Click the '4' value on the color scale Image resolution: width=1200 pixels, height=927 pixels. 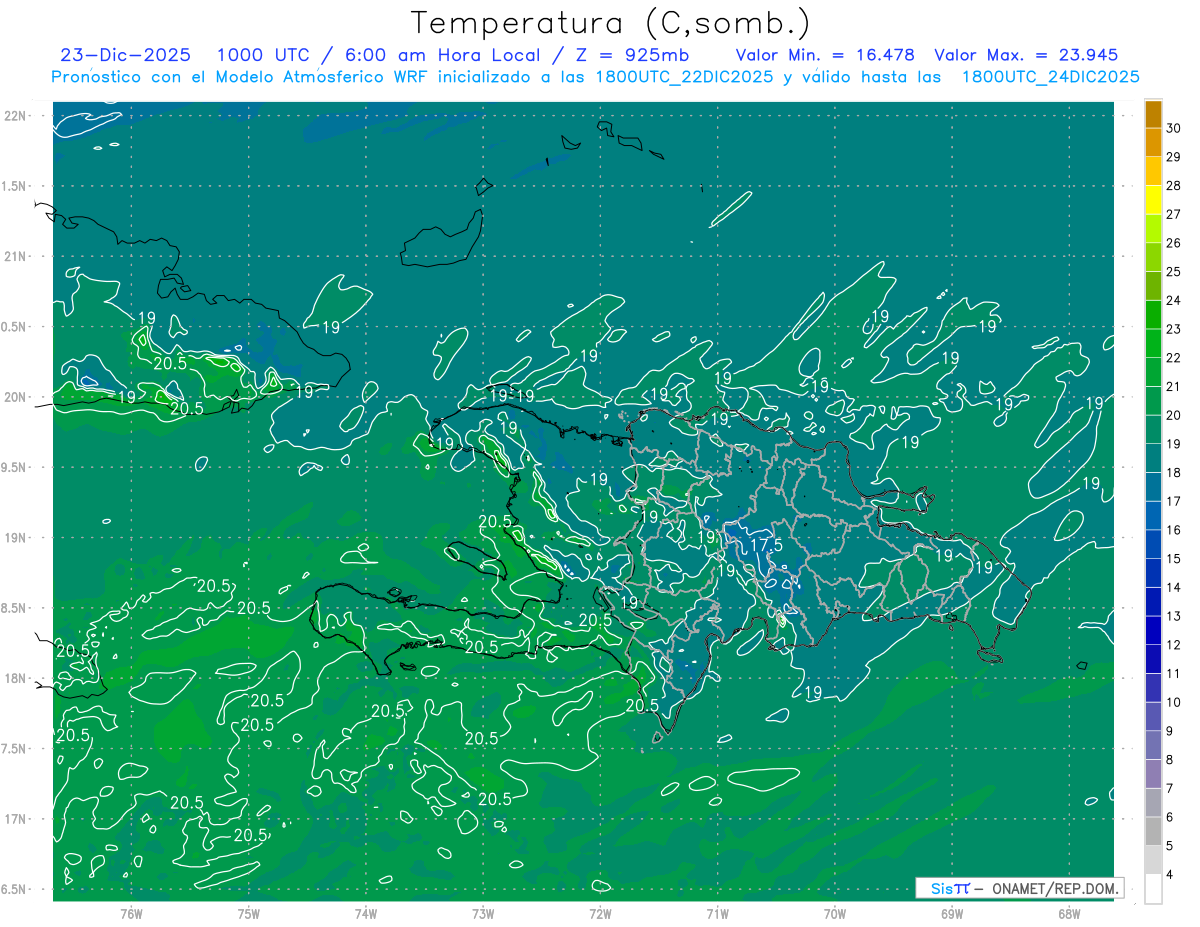coord(1171,875)
